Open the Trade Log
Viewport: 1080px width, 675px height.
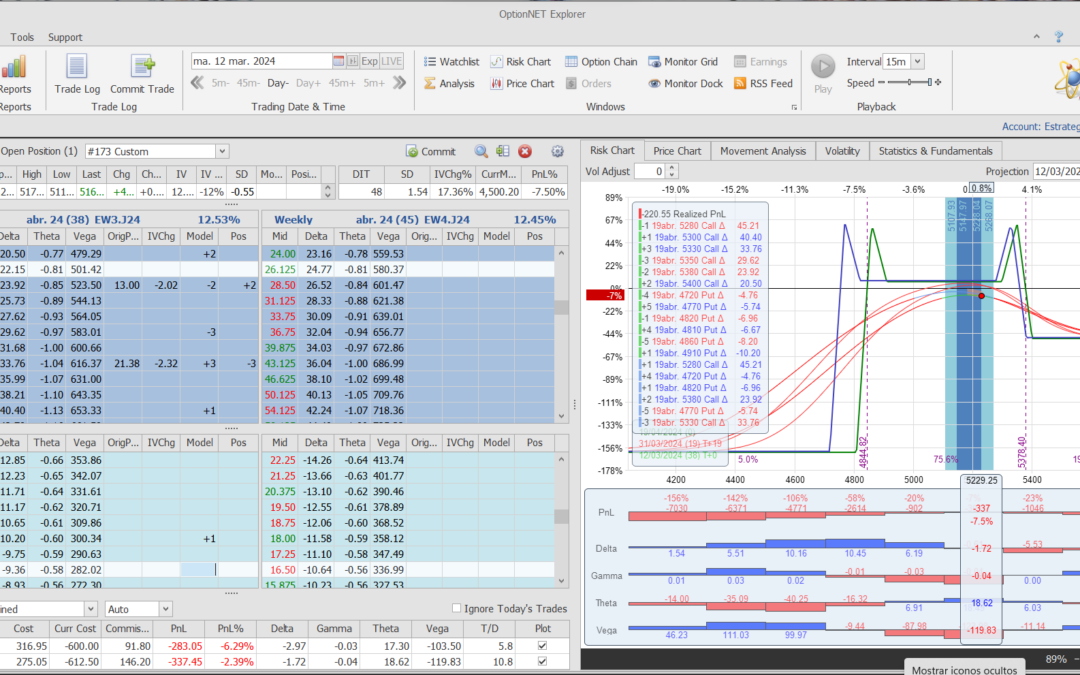click(x=76, y=74)
